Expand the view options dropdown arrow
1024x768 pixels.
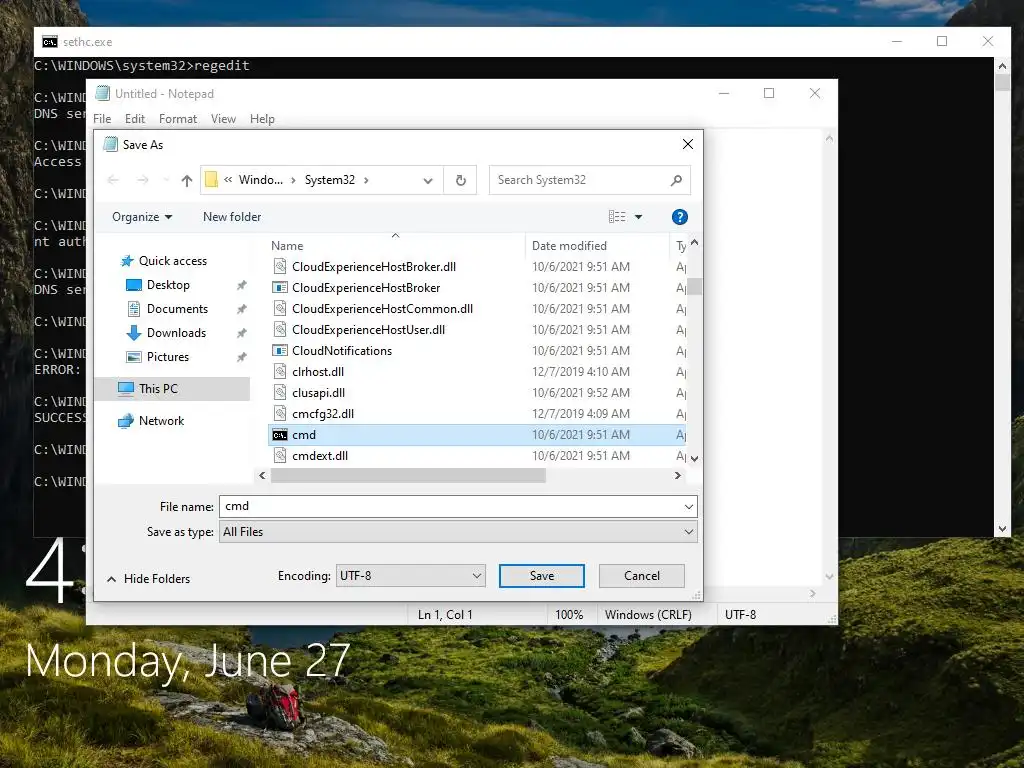tap(639, 217)
